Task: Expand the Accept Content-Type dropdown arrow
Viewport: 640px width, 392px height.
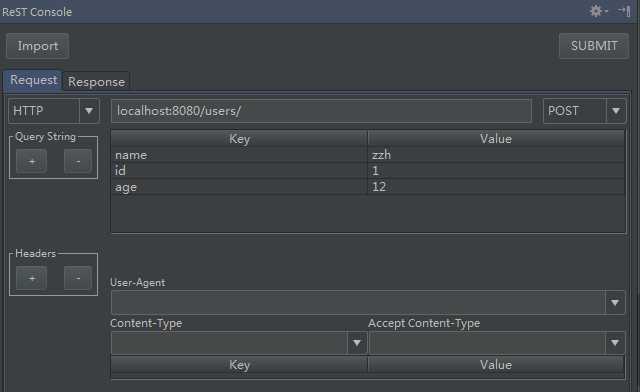Action: (615, 343)
